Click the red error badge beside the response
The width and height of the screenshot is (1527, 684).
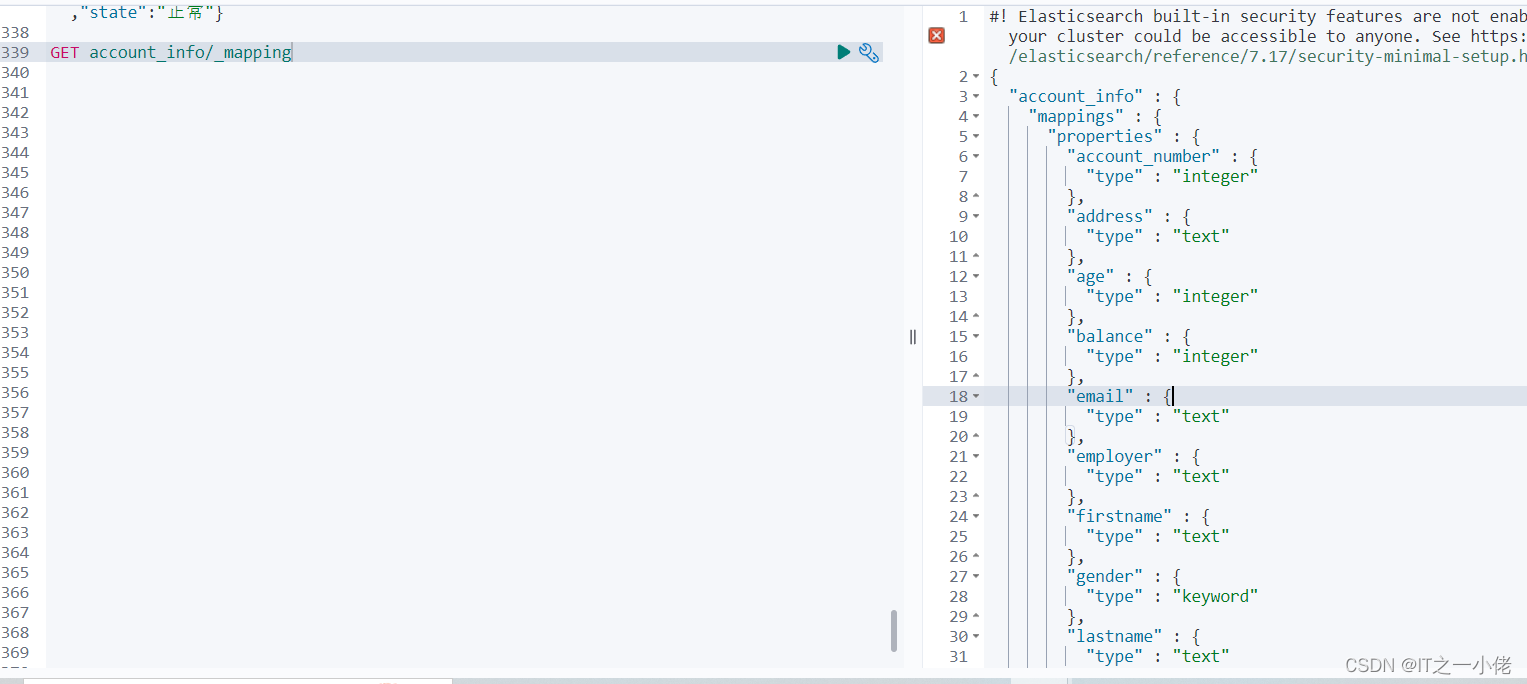(936, 35)
